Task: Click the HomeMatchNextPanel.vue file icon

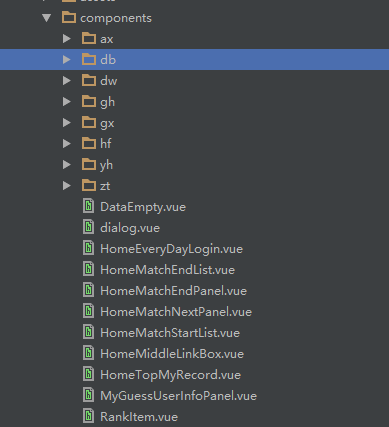Action: [88, 311]
